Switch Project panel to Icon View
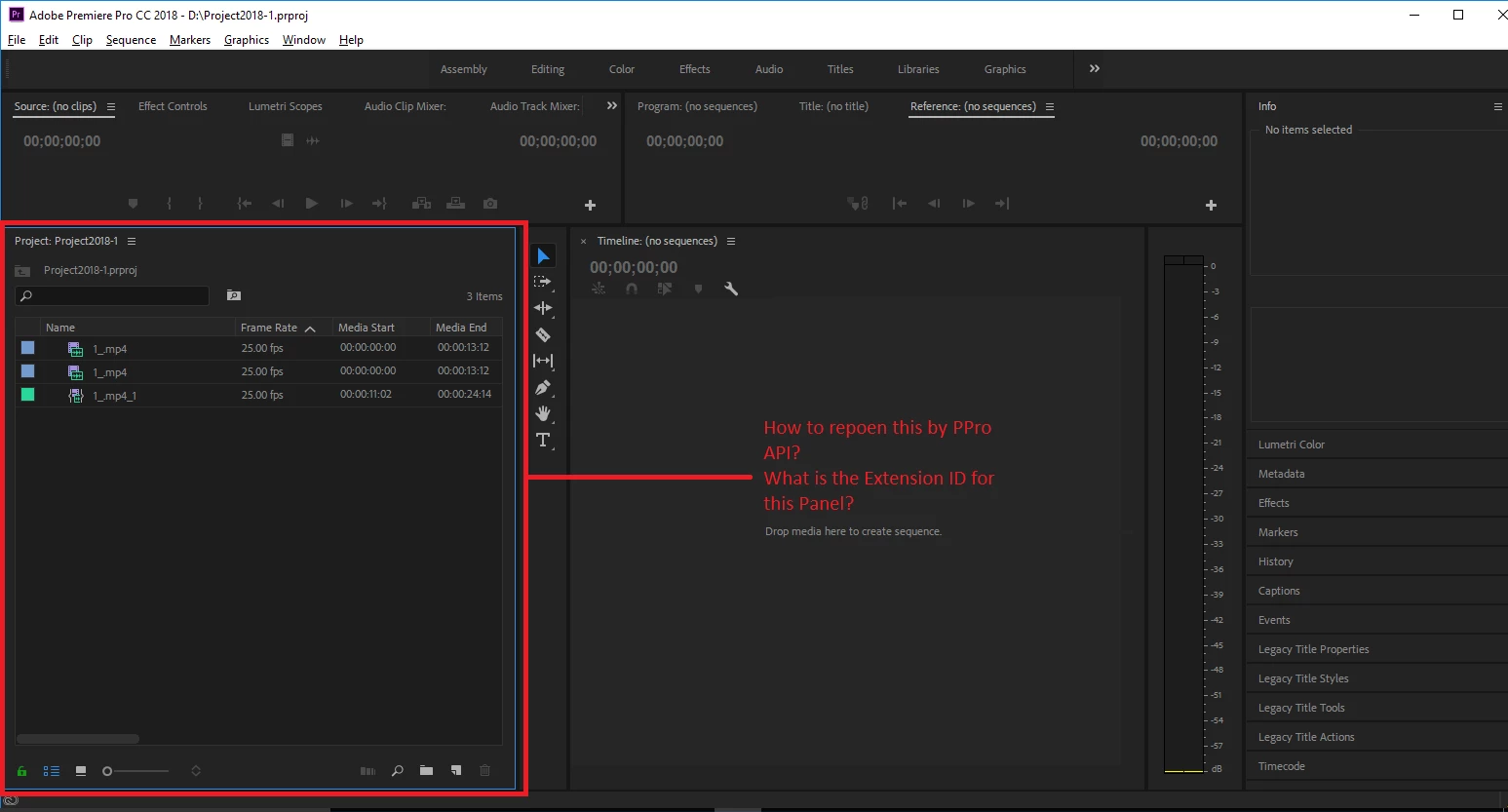This screenshot has height=812, width=1508. click(81, 771)
